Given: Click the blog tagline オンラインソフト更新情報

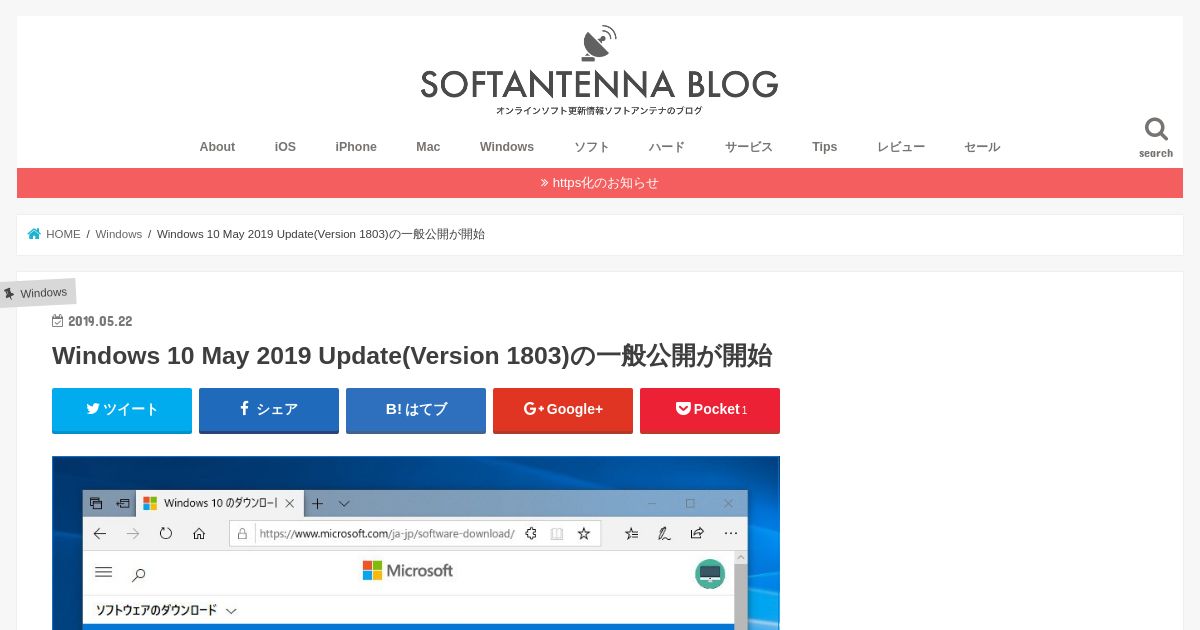Looking at the screenshot, I should click(x=599, y=111).
